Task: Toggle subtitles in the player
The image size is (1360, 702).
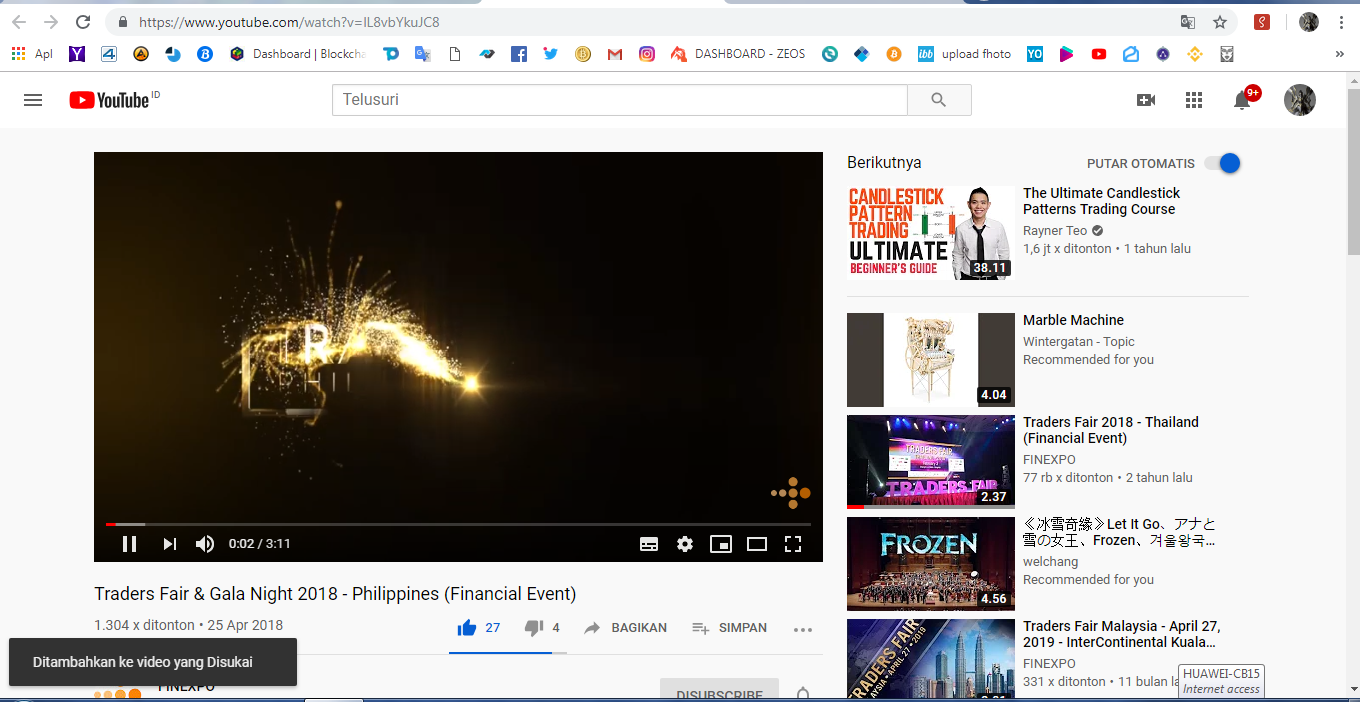Action: click(649, 544)
